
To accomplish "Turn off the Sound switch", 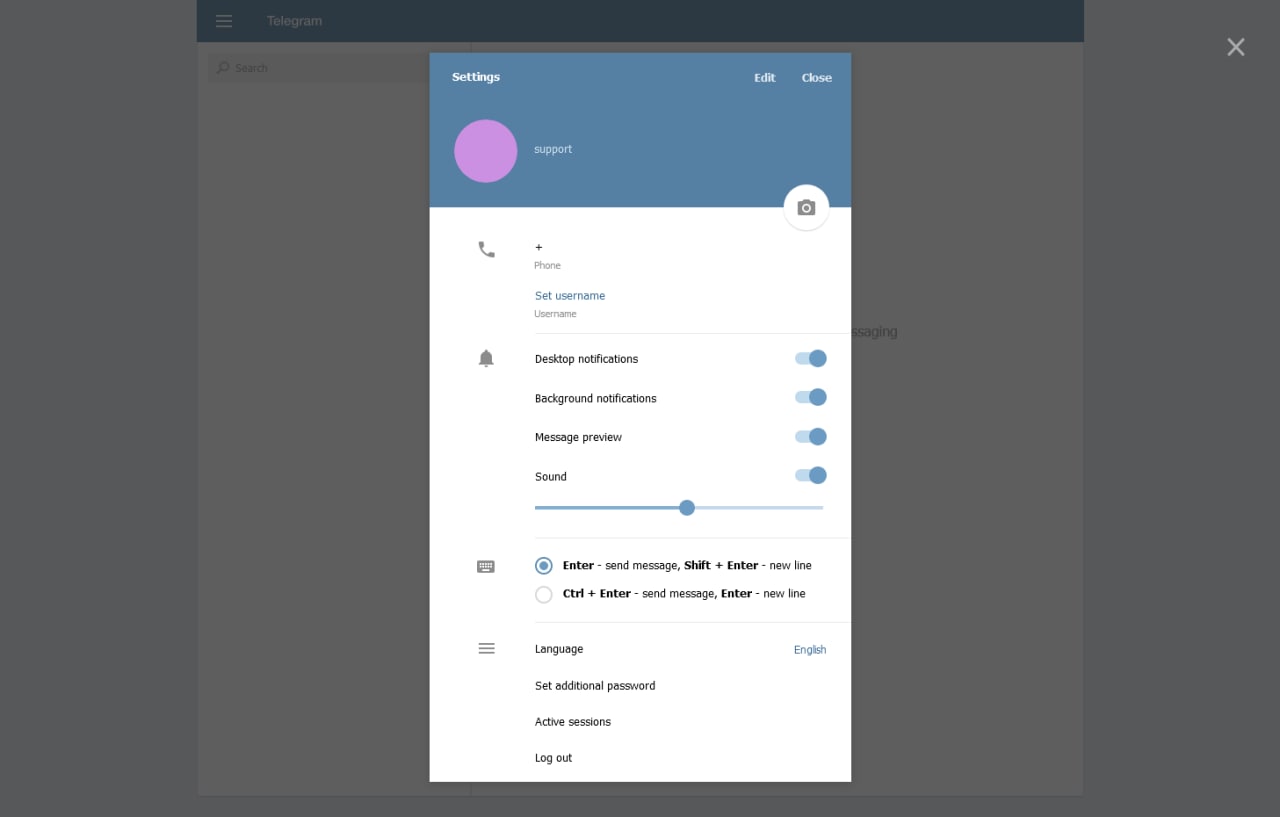I will point(810,475).
